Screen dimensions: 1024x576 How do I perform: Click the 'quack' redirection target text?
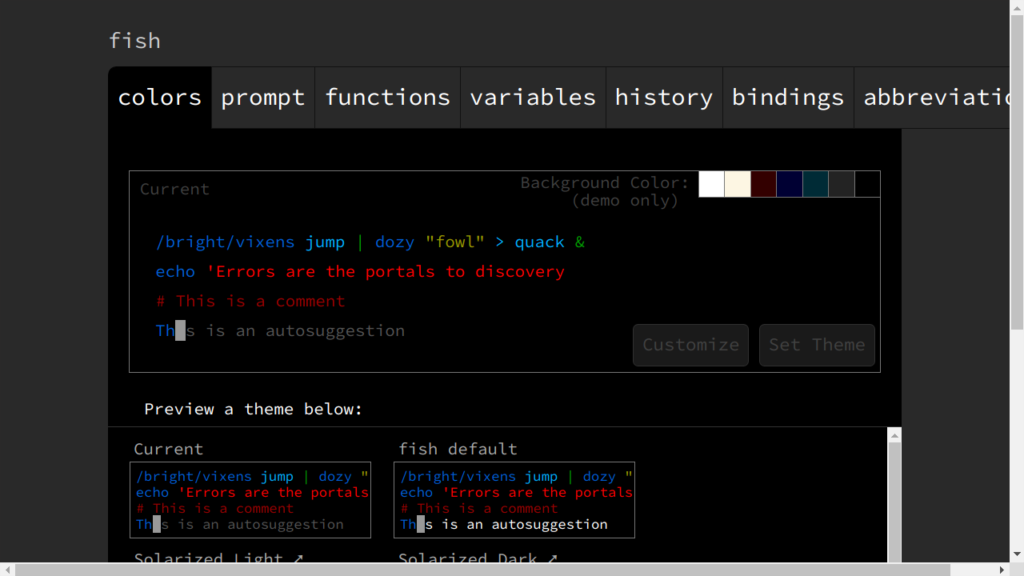click(x=539, y=242)
